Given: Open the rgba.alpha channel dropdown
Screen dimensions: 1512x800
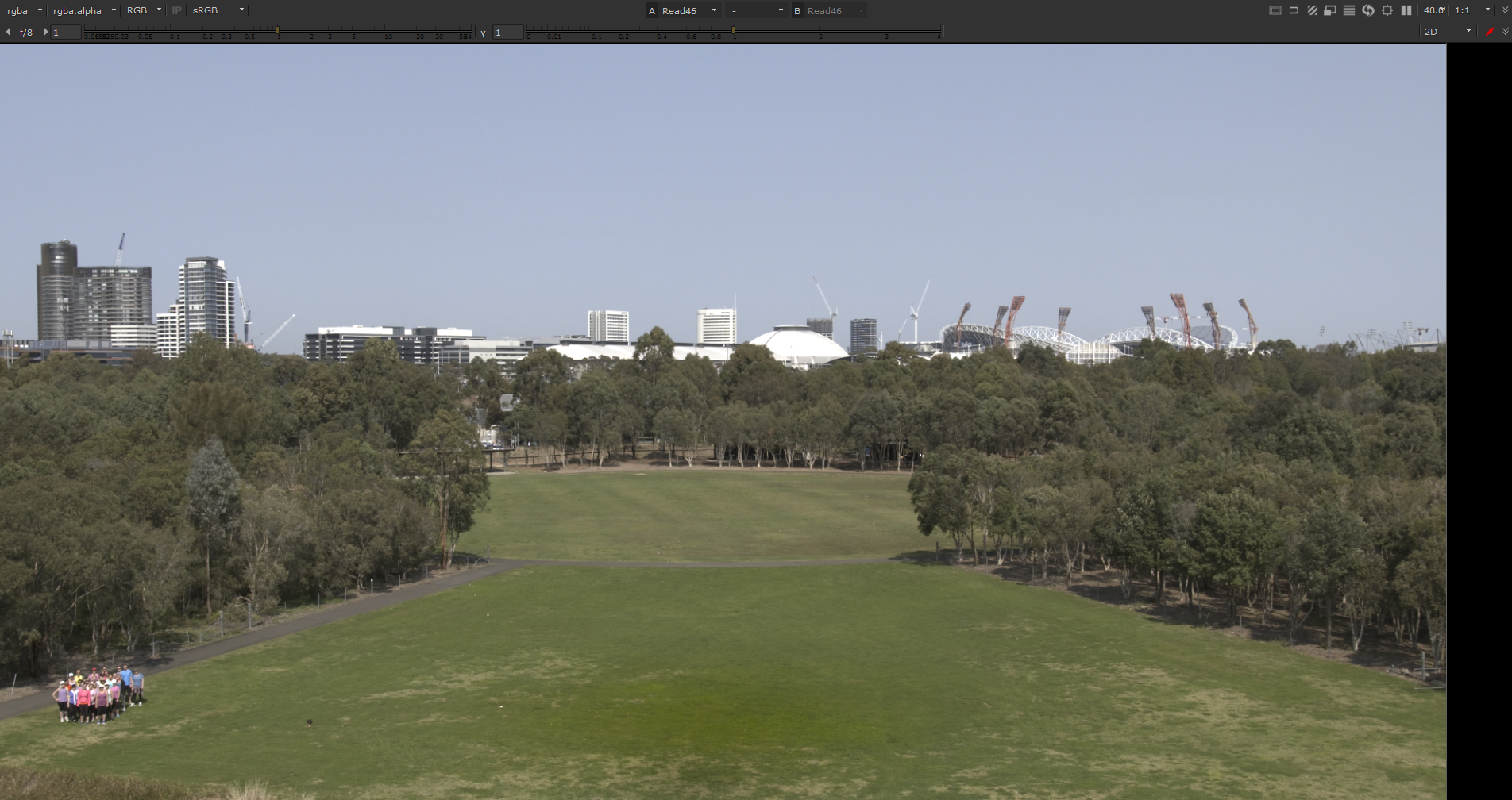Looking at the screenshot, I should pyautogui.click(x=84, y=10).
